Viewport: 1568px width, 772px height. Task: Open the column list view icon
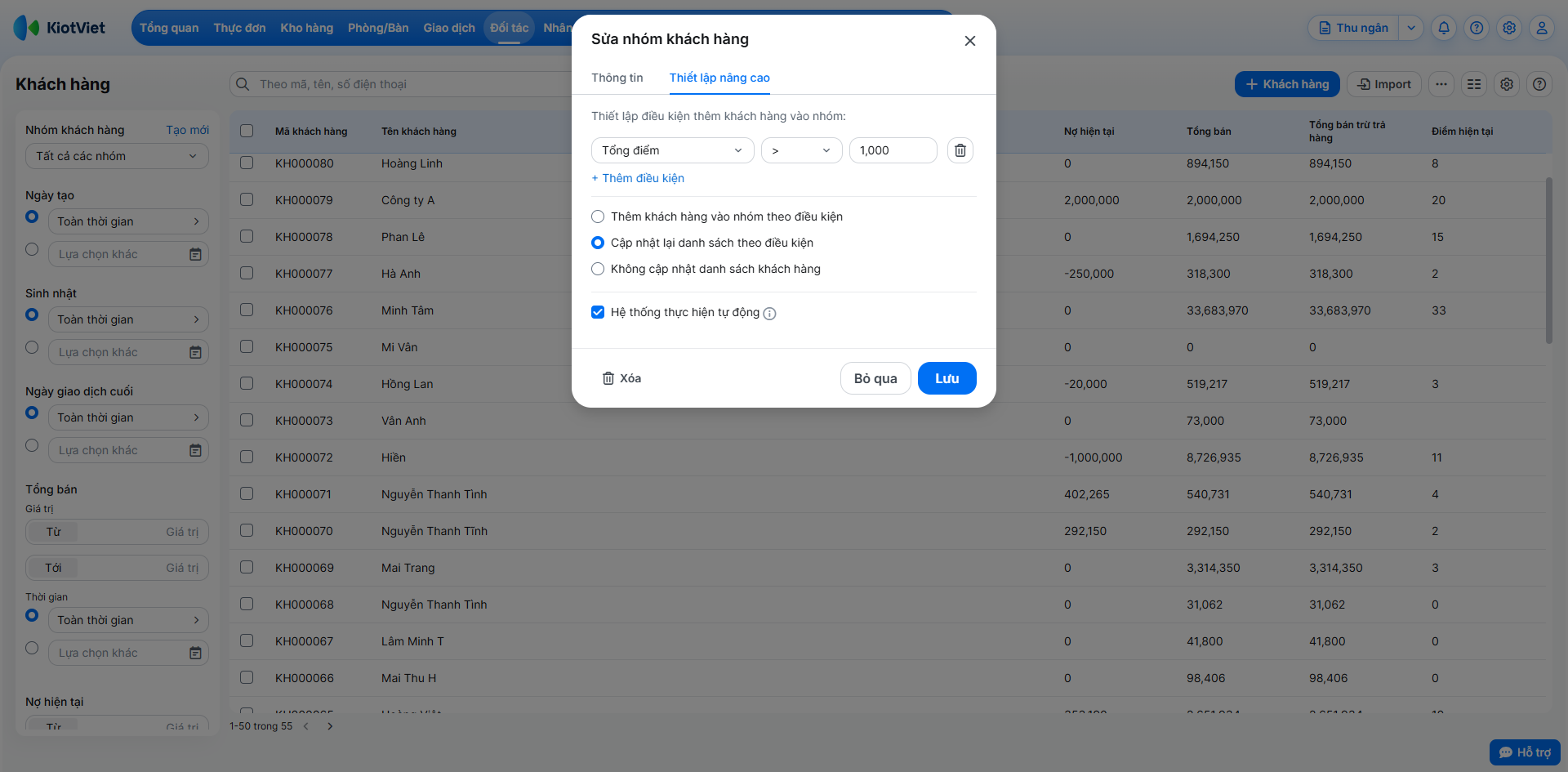tap(1474, 84)
